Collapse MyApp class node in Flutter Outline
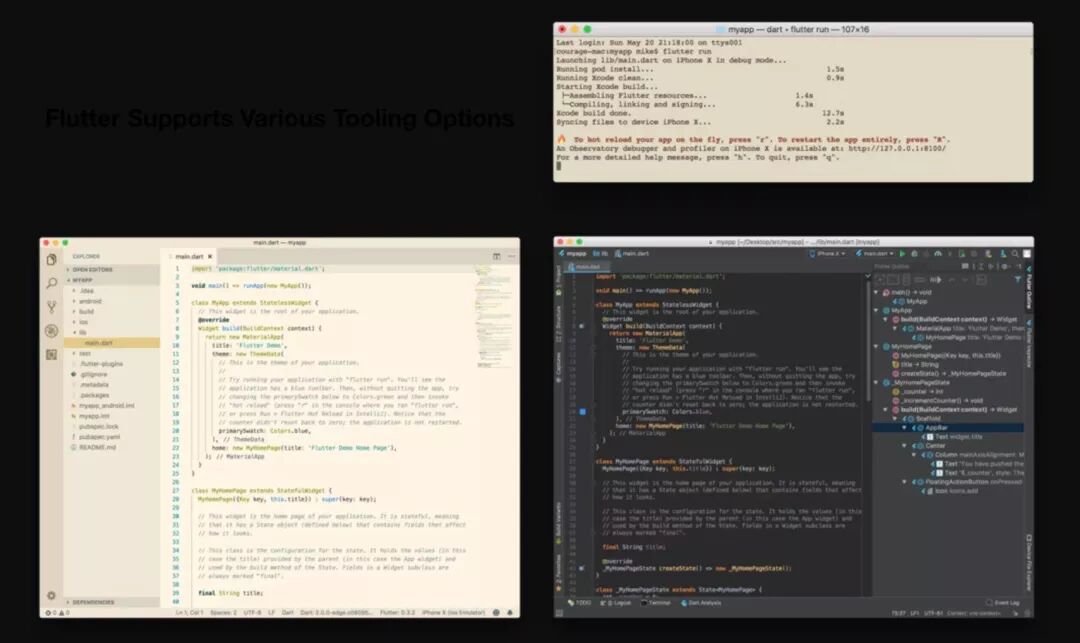1080x643 pixels. tap(876, 310)
